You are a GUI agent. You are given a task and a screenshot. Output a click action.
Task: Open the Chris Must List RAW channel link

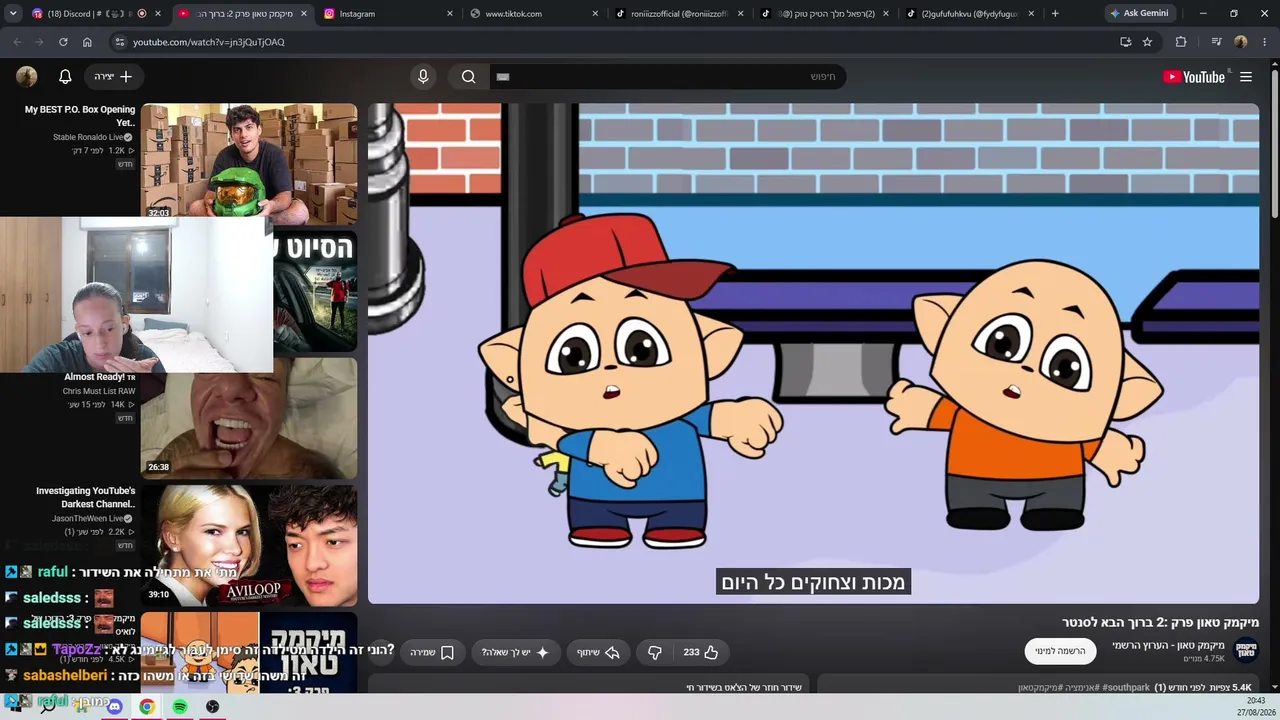pyautogui.click(x=99, y=391)
